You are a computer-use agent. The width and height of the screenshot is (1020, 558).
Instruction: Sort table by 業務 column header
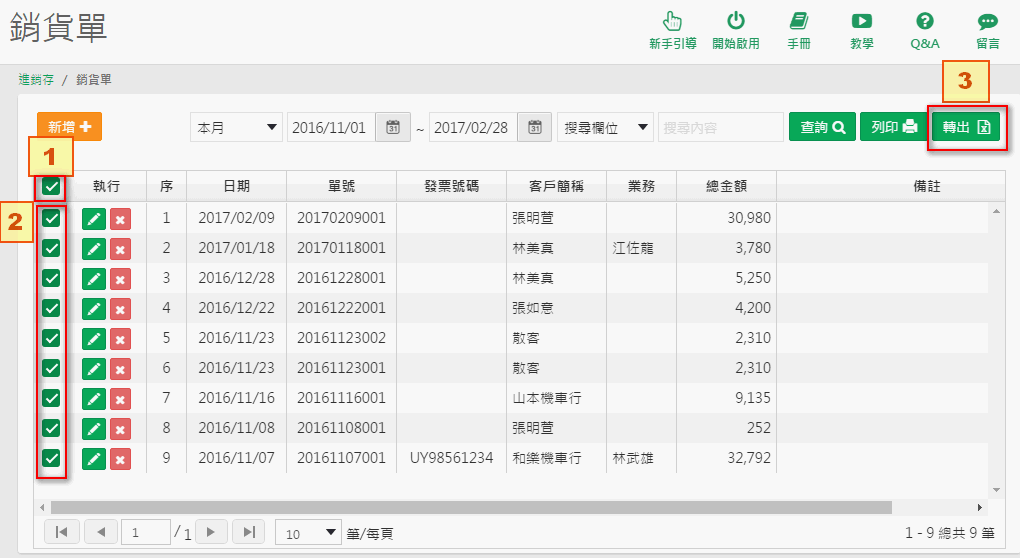tap(641, 186)
